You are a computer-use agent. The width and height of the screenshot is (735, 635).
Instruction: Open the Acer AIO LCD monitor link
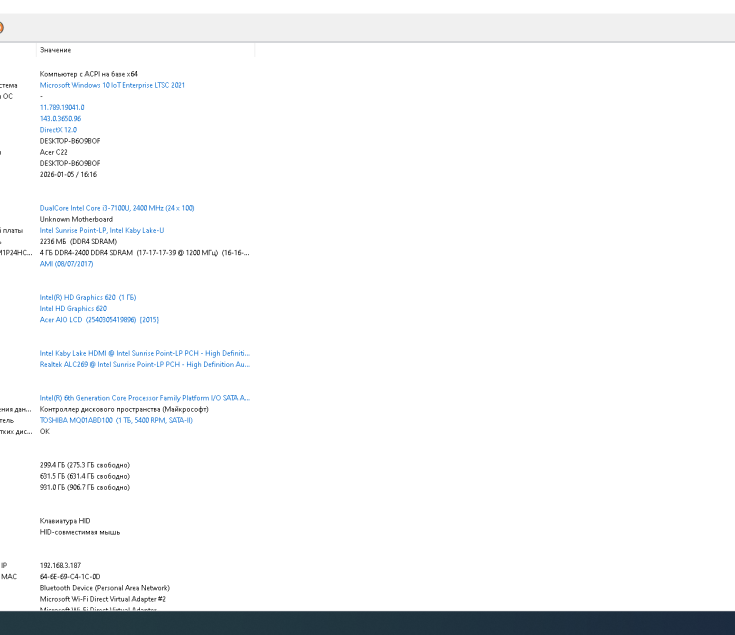[x=98, y=320]
